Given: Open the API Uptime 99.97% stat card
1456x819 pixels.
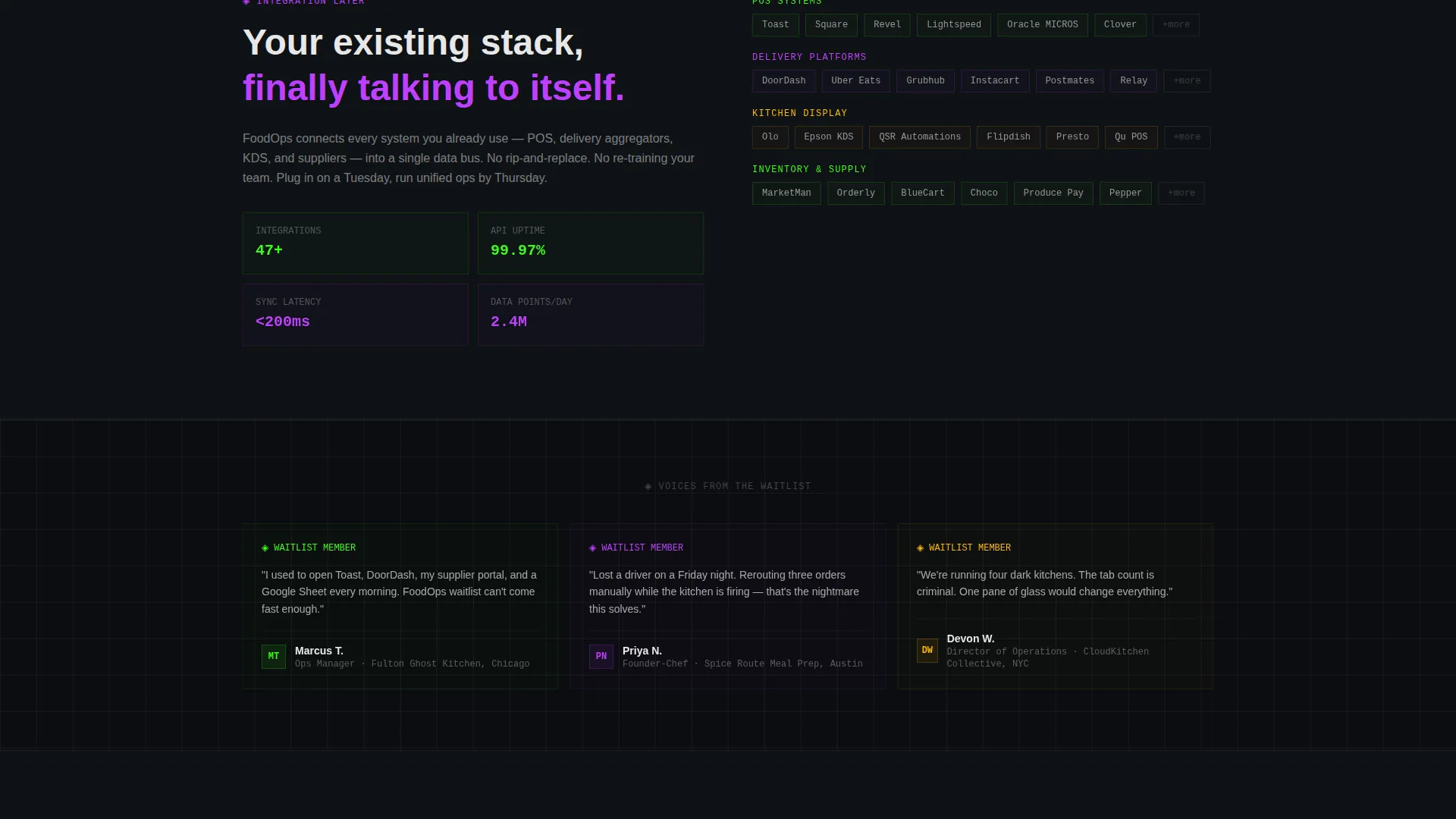Looking at the screenshot, I should click(591, 243).
